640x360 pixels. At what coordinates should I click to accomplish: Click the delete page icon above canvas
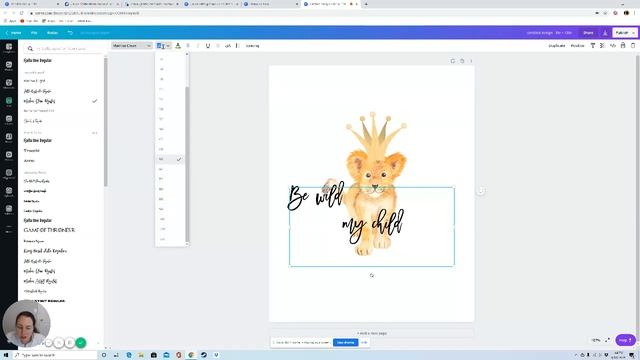[462, 61]
